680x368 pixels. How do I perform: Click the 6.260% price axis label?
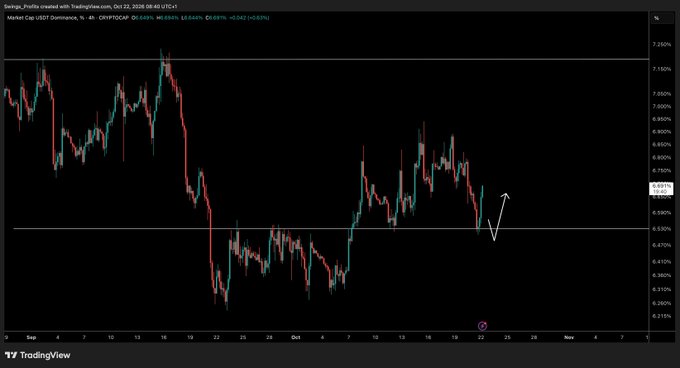click(x=661, y=303)
